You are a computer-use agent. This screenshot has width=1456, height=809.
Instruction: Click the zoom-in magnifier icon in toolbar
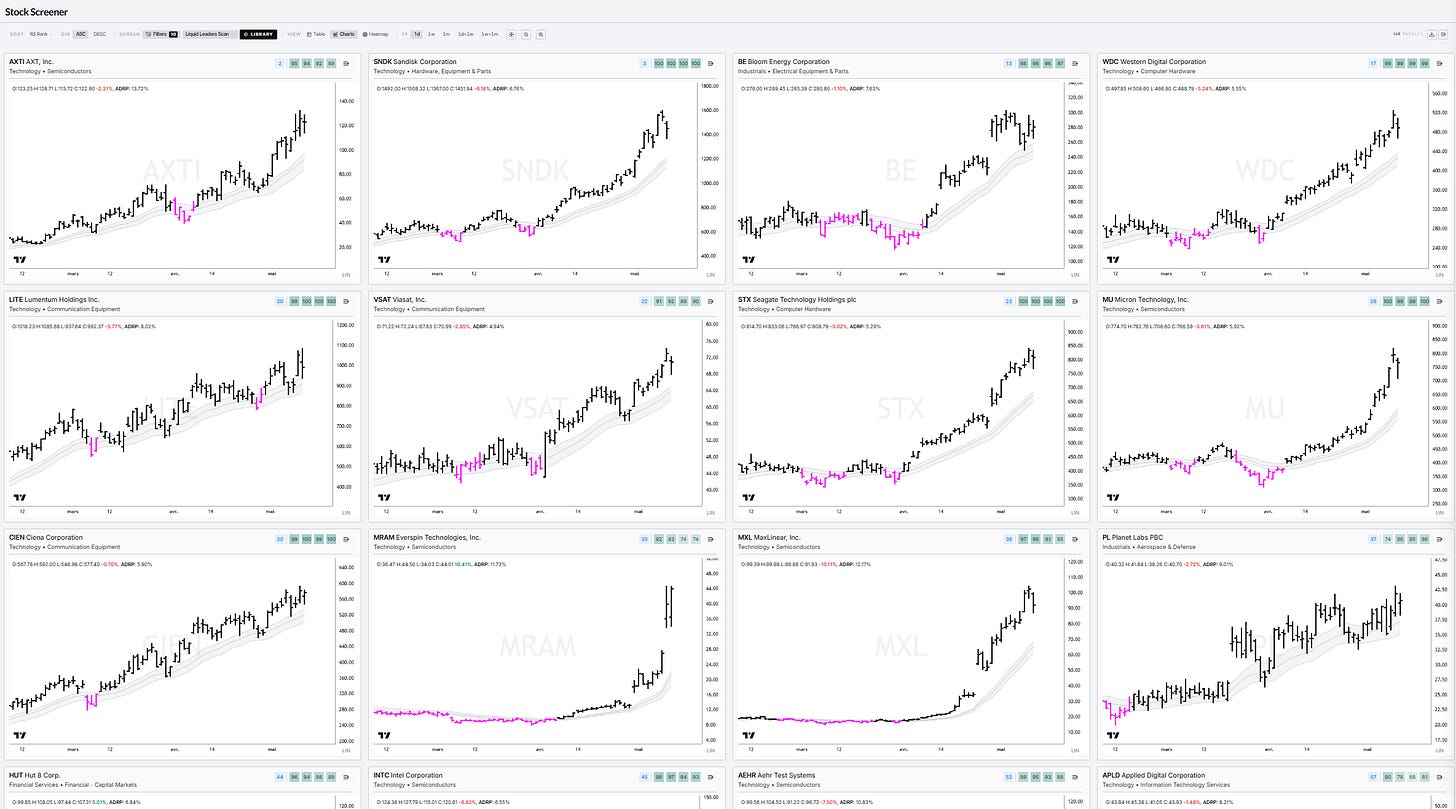(541, 34)
